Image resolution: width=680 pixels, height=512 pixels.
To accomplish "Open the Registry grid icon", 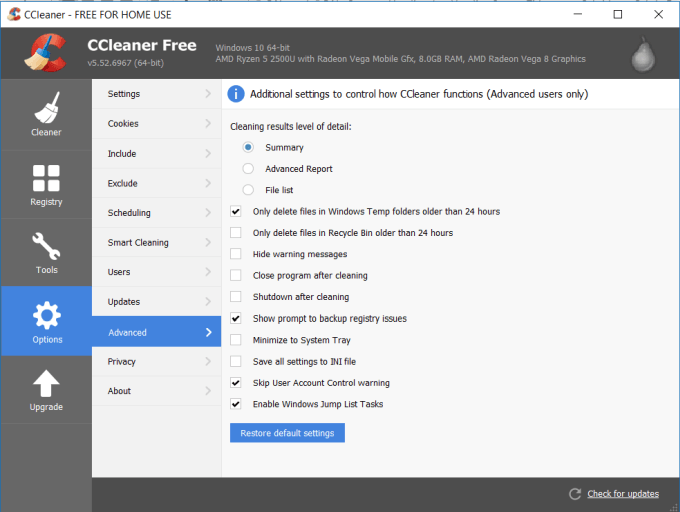I will [46, 178].
